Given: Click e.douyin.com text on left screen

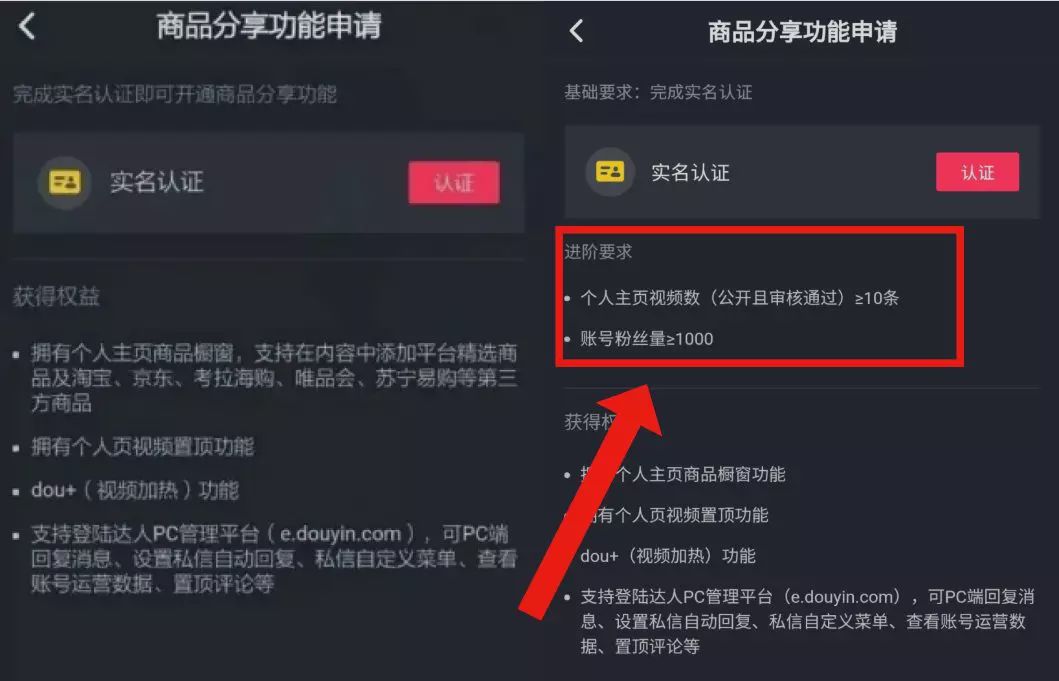Looking at the screenshot, I should coord(340,534).
